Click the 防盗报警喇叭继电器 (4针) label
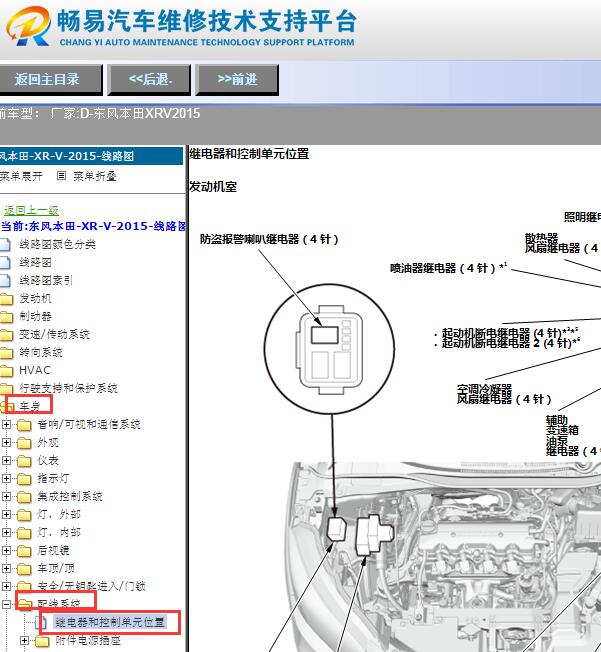The width and height of the screenshot is (601, 652). (x=270, y=240)
